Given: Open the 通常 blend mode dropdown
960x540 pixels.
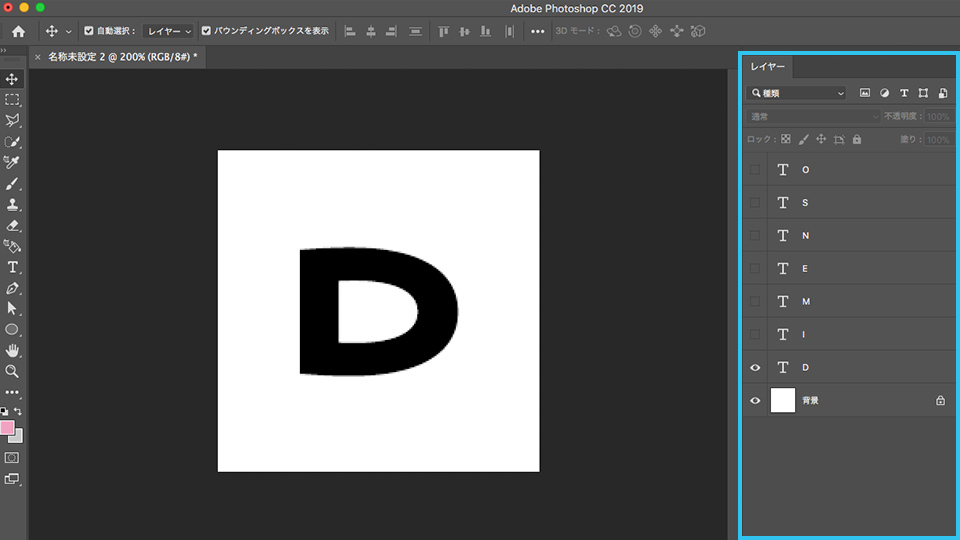Looking at the screenshot, I should (x=813, y=116).
